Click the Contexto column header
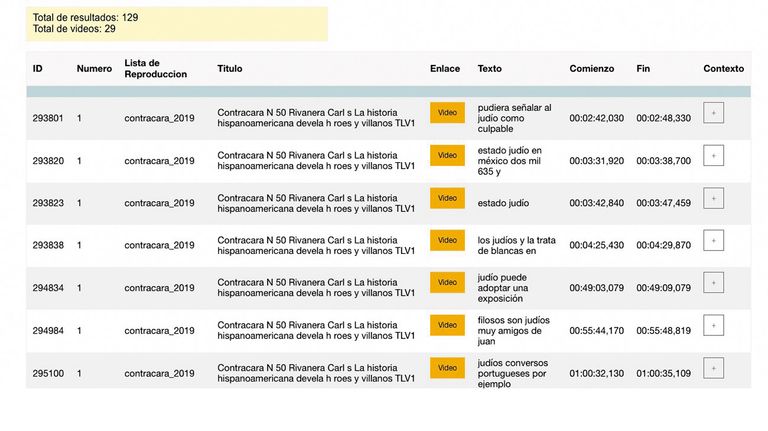Image resolution: width=768 pixels, height=431 pixels. pyautogui.click(x=723, y=69)
